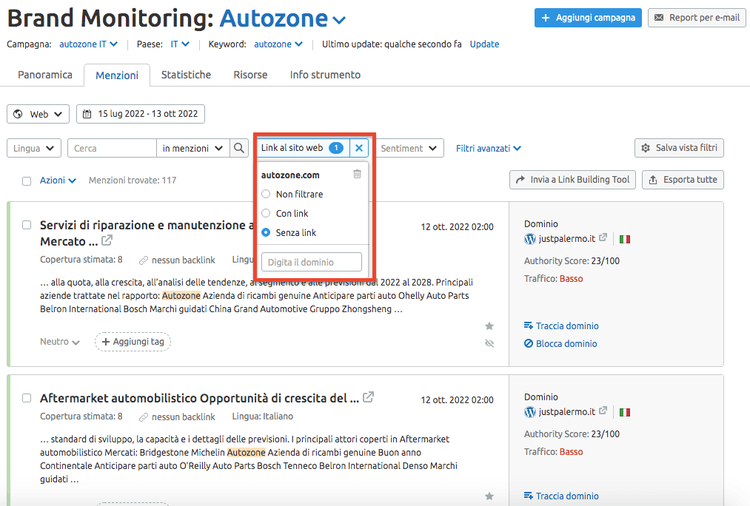Click Traccia dominio in second card
The width and height of the screenshot is (750, 506).
[562, 496]
